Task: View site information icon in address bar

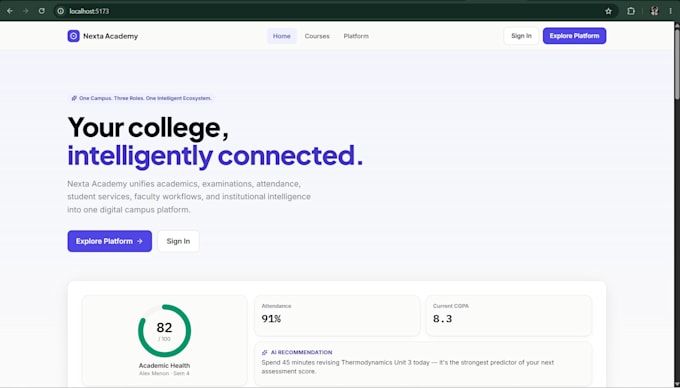Action: pos(61,11)
